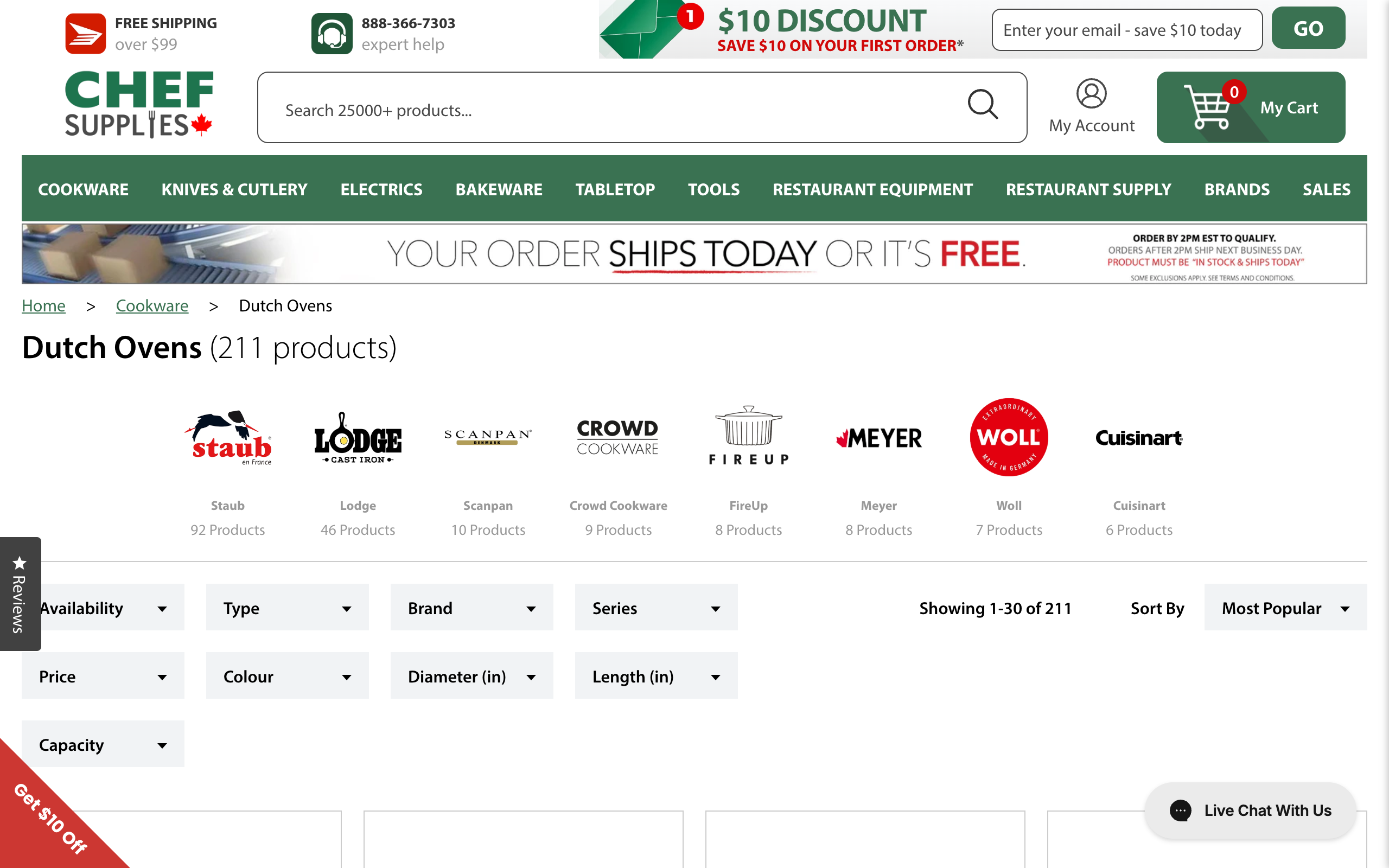1389x868 pixels.
Task: Expand the Diameter (in) filter
Action: tap(472, 676)
